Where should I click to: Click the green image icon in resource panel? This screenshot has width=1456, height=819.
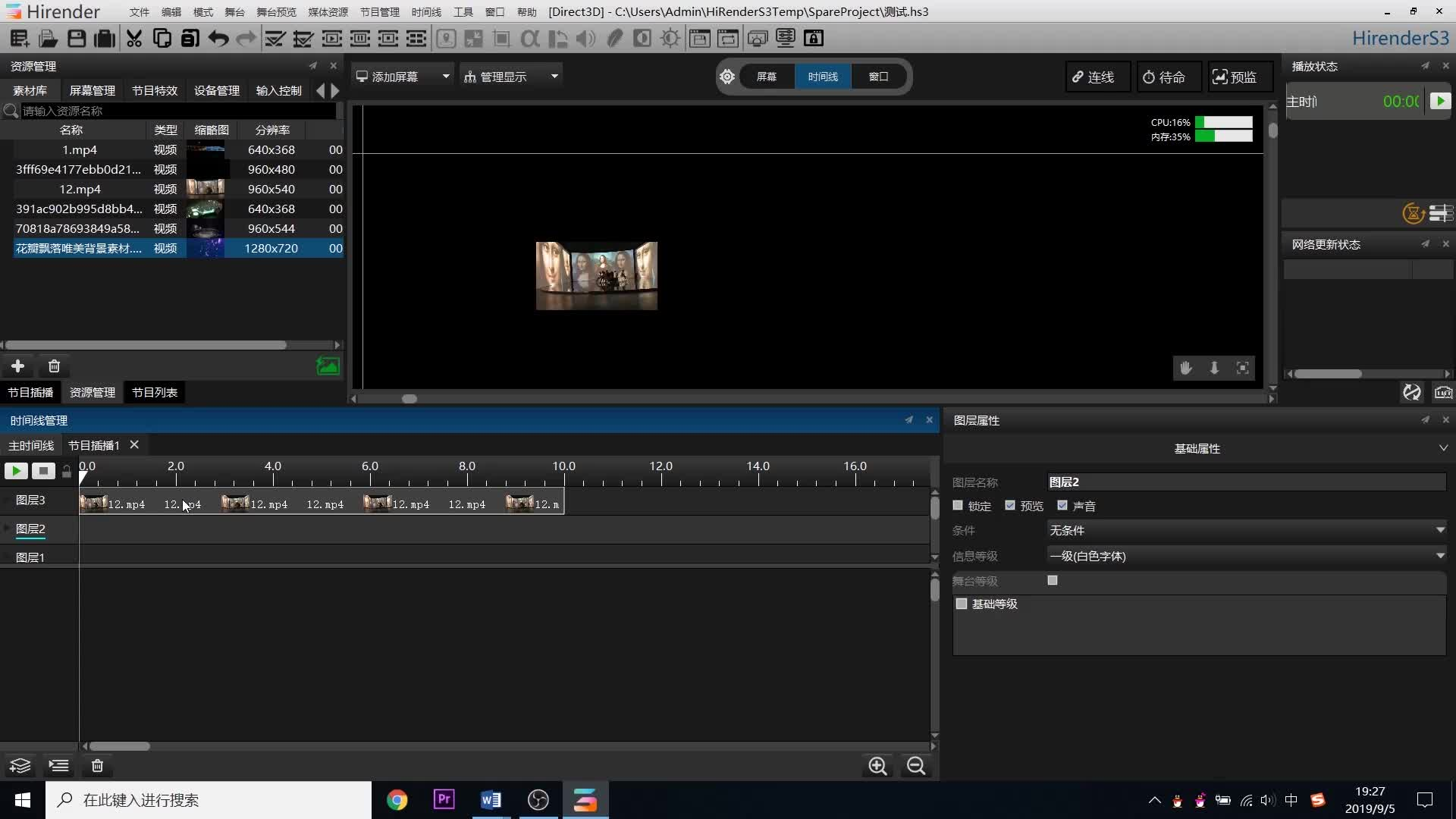click(328, 366)
